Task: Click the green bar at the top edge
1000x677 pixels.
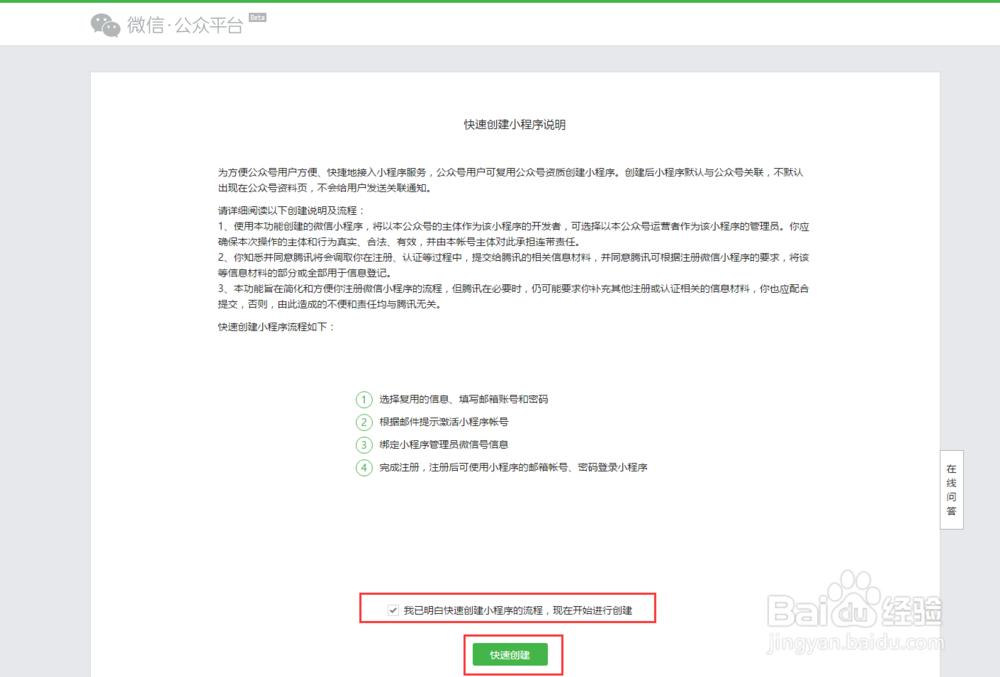Action: coord(500,3)
